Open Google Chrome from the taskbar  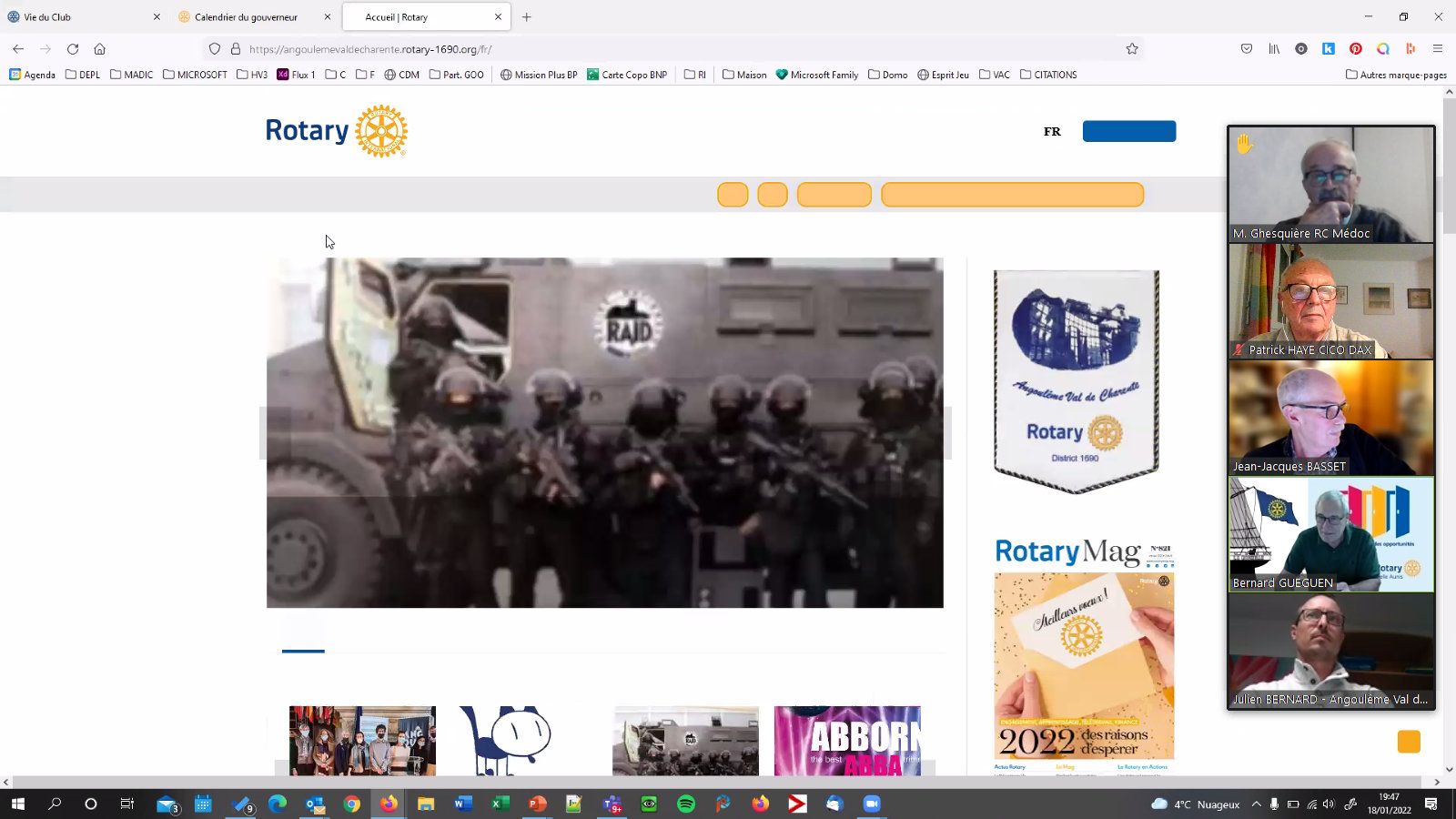pos(351,804)
